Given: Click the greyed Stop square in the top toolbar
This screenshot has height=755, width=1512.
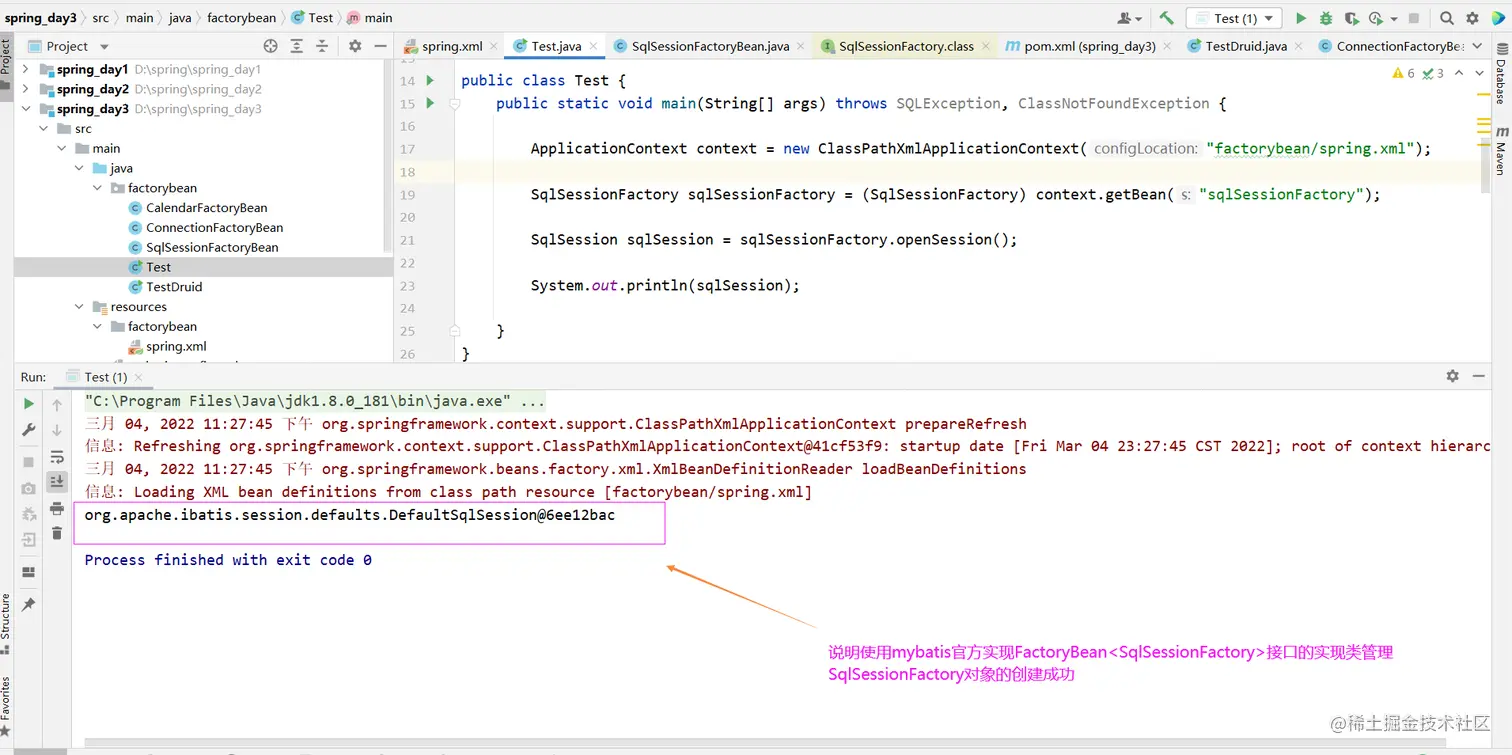Looking at the screenshot, I should coord(1414,18).
